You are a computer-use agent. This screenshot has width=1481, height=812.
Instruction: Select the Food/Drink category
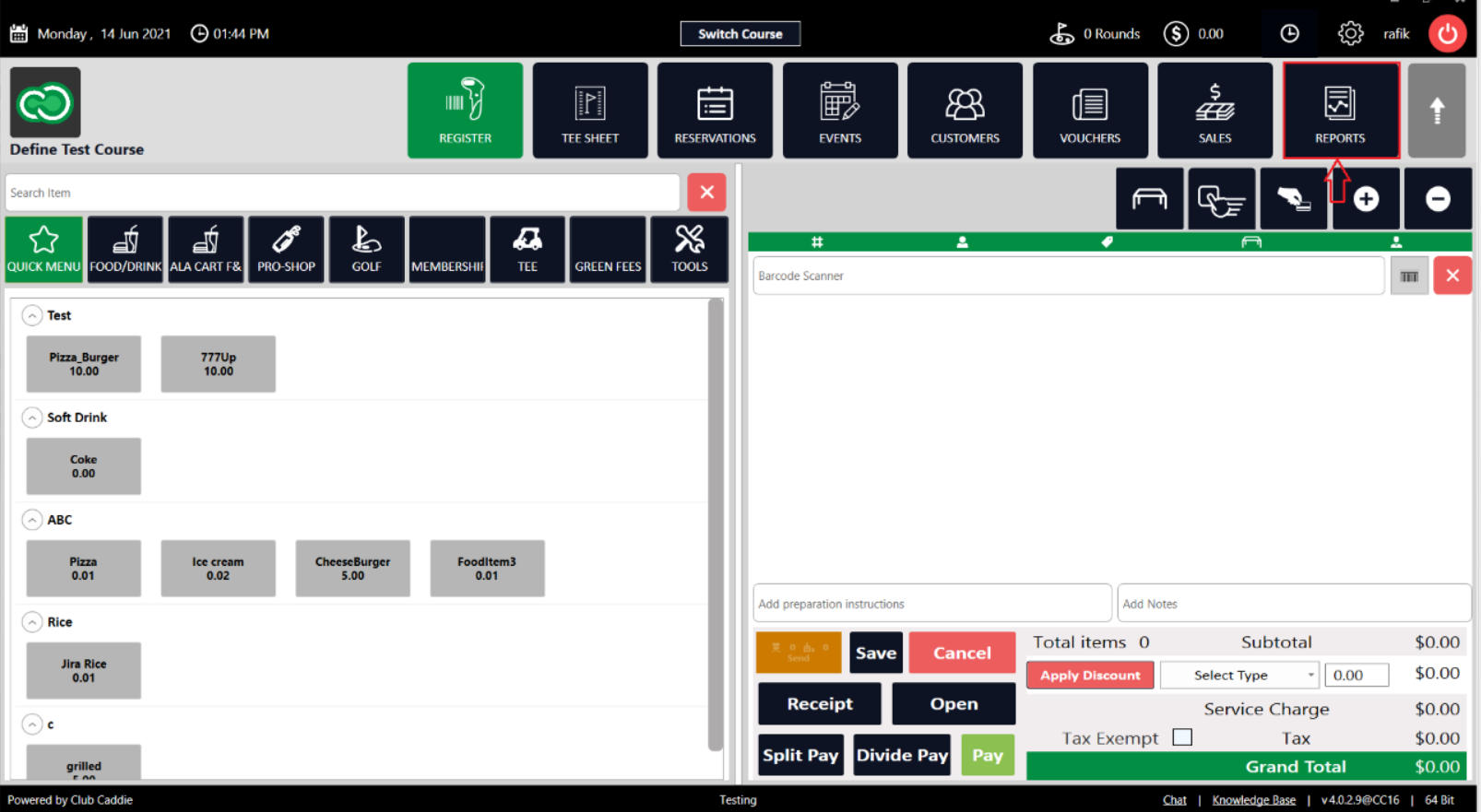pyautogui.click(x=125, y=250)
